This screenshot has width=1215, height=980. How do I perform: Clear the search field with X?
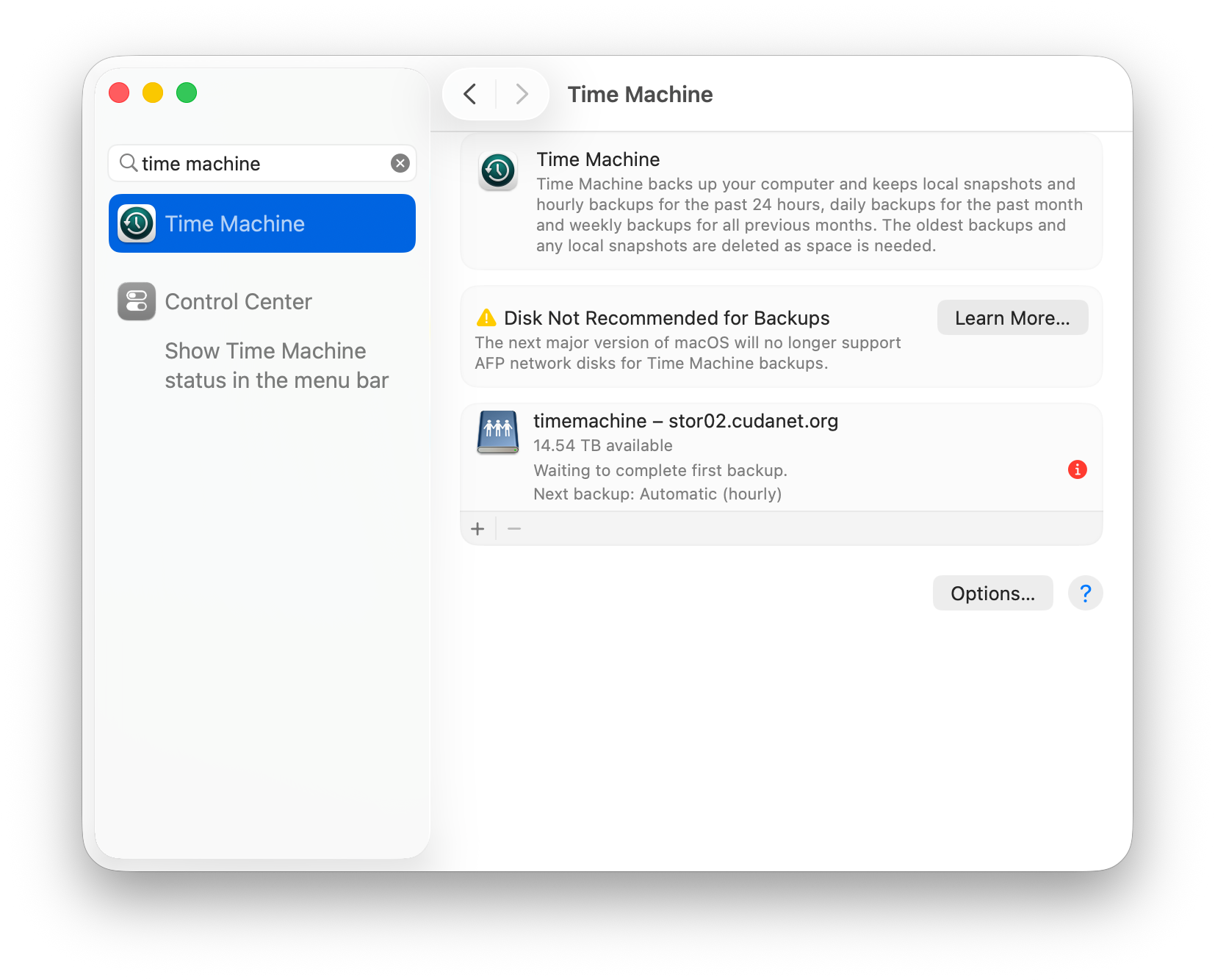400,163
